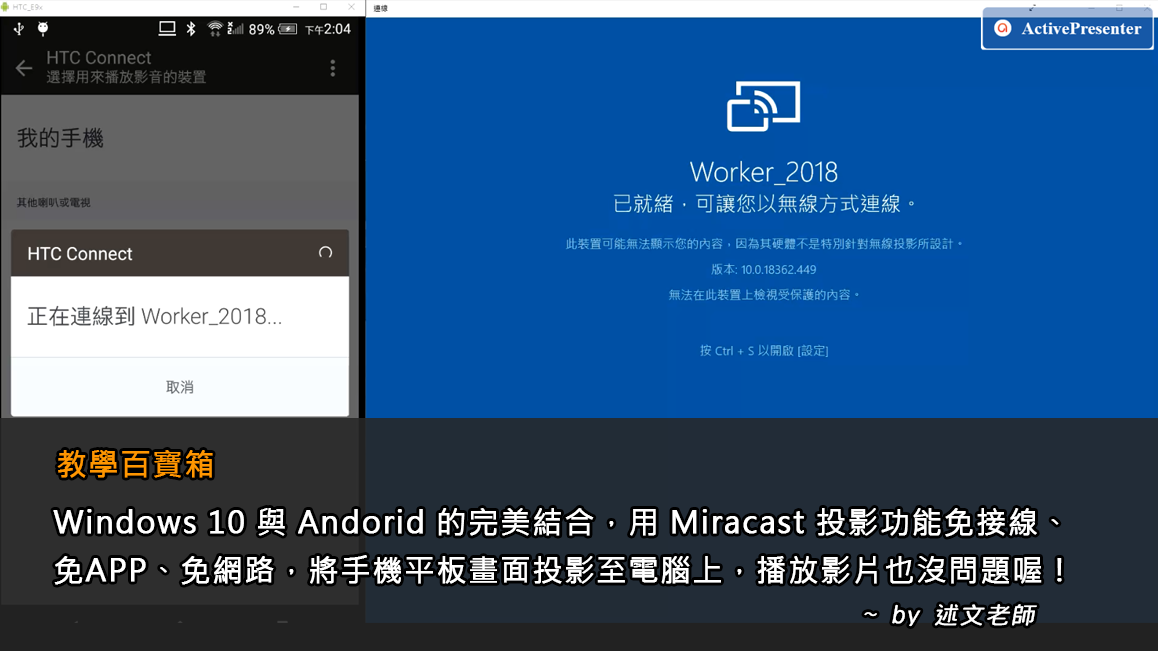
Task: Click the 其他喇叭或電視 section label
Action: click(54, 202)
